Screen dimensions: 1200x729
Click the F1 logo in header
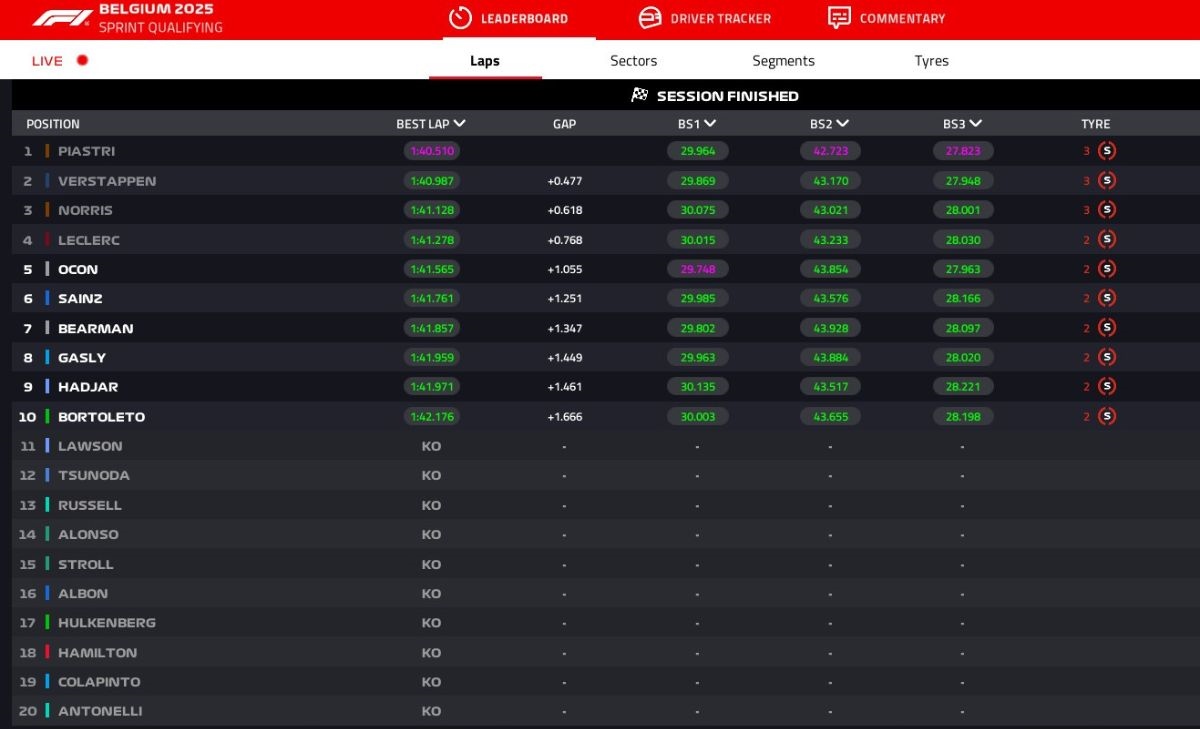[x=62, y=18]
